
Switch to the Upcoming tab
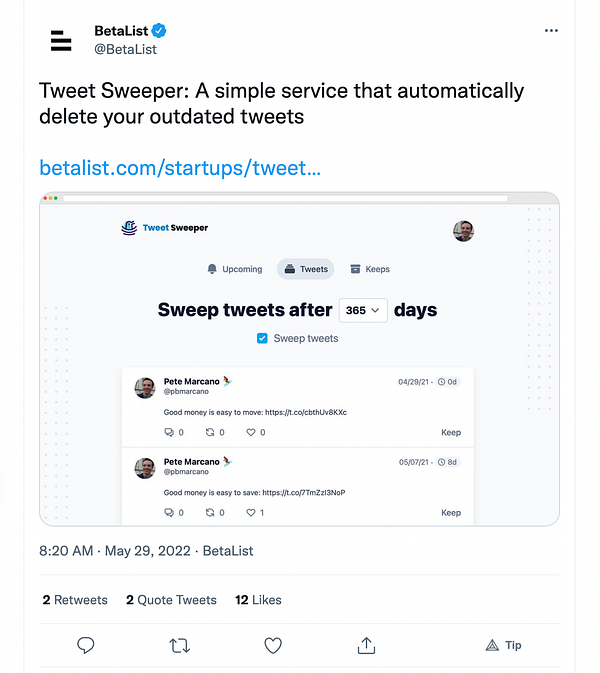pyautogui.click(x=235, y=269)
